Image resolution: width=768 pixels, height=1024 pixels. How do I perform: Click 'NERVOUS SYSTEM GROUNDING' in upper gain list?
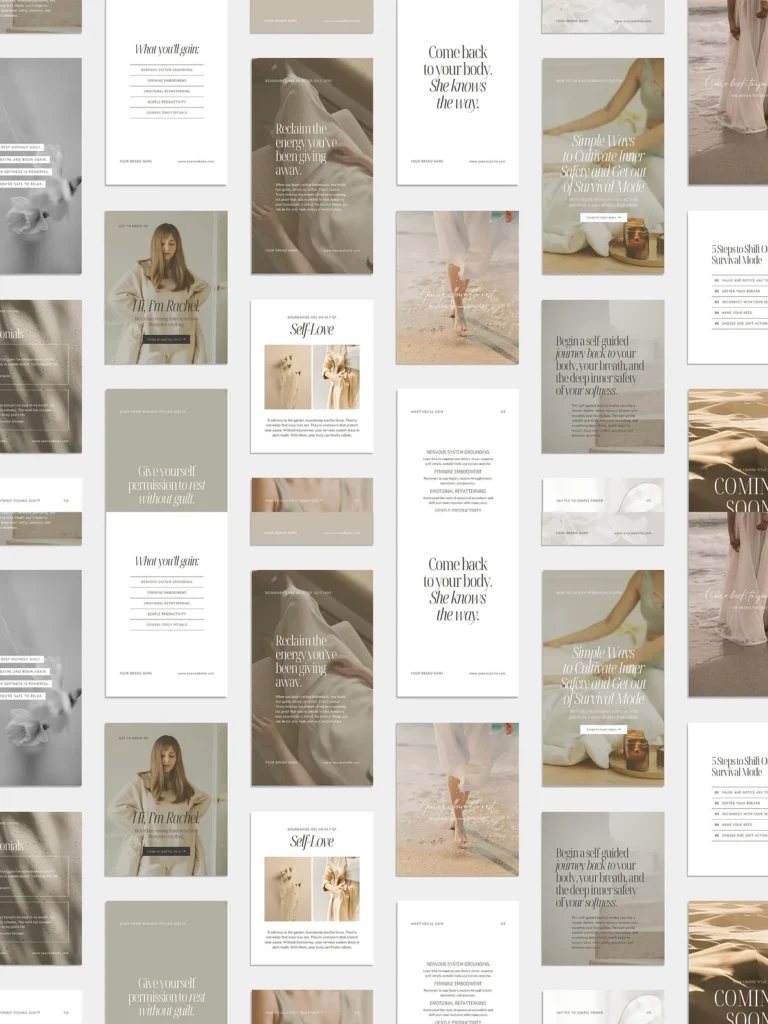coord(167,70)
